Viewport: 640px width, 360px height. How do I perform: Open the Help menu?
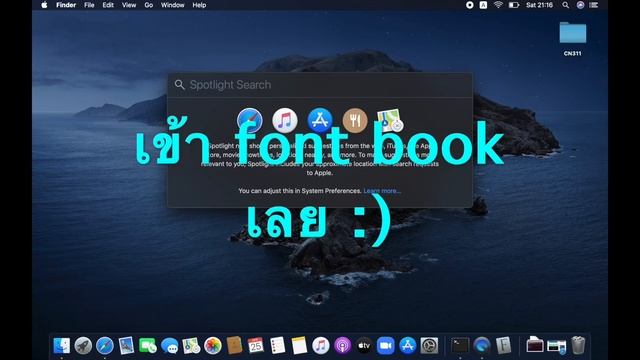199,5
